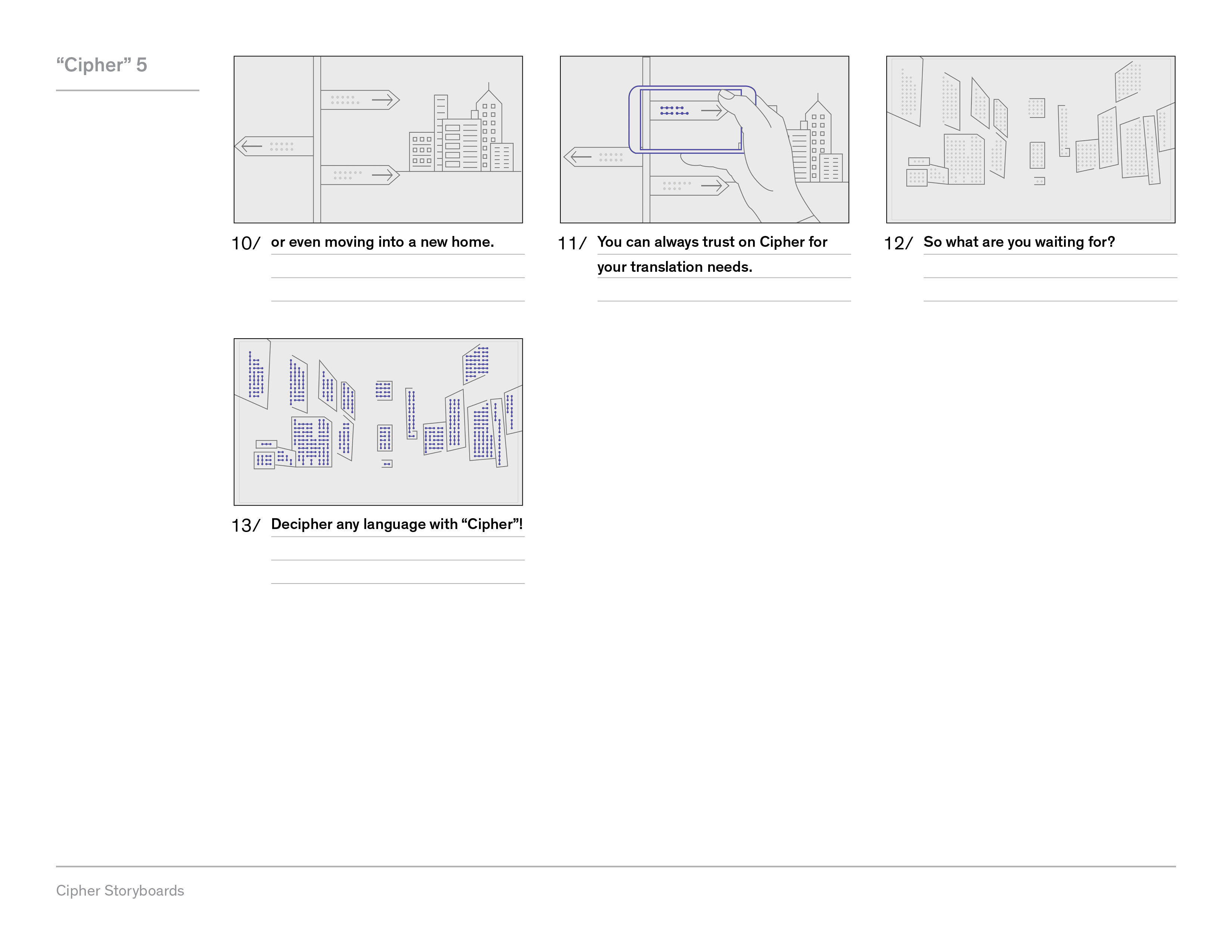This screenshot has height=952, width=1232.
Task: Click the city skyline drawing in frame 10
Action: point(461,127)
